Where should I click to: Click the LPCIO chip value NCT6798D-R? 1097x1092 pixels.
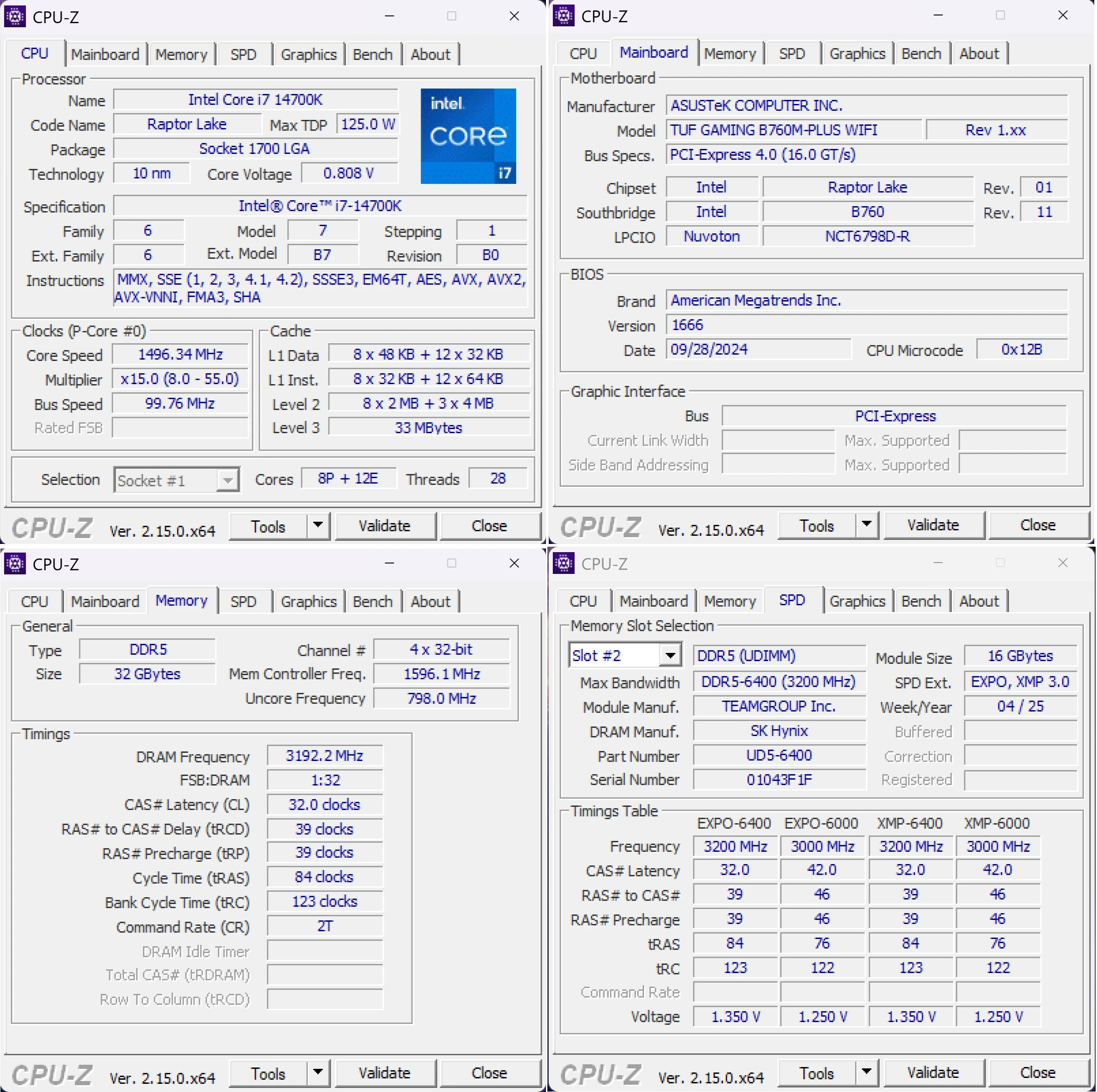point(868,237)
